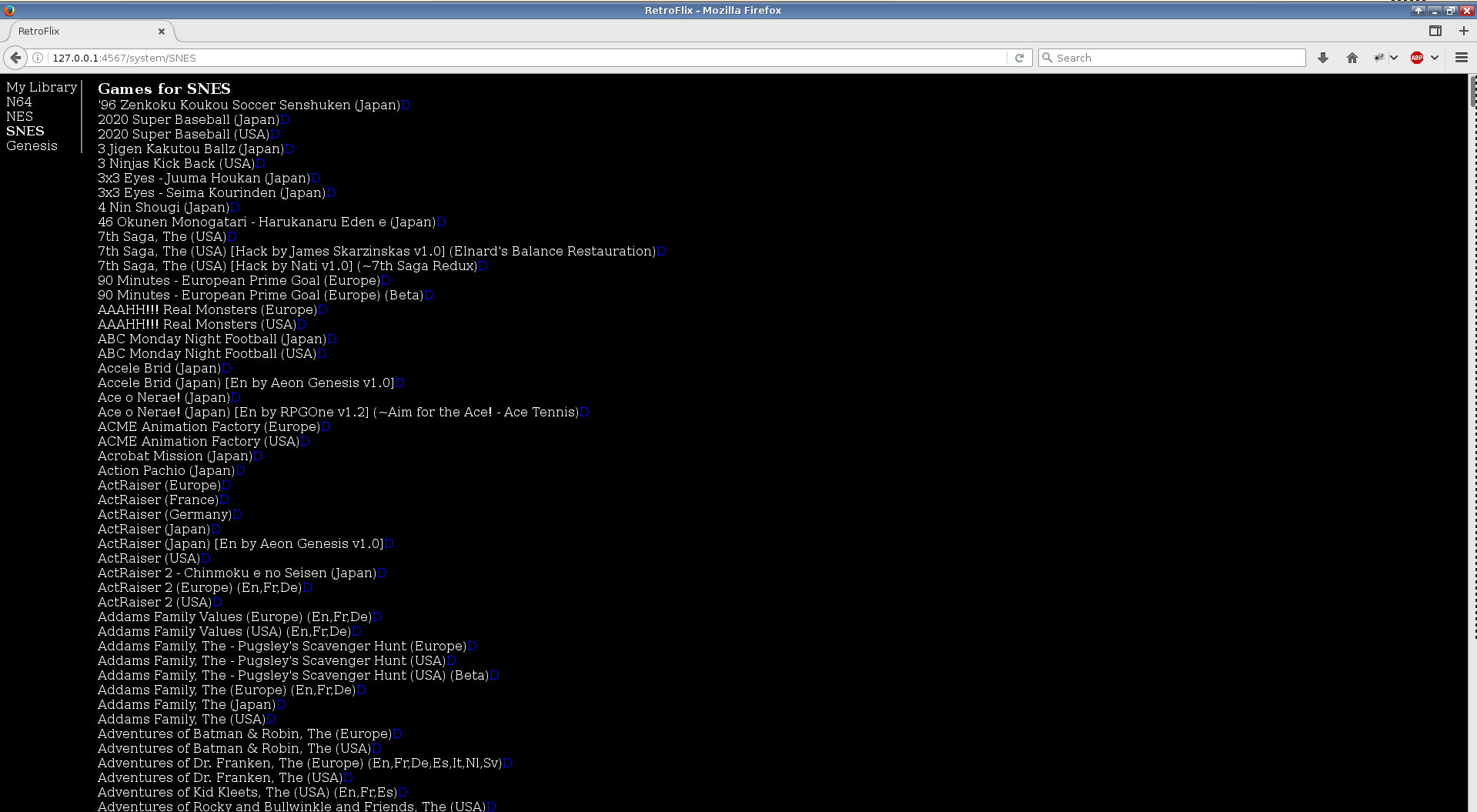
Task: Open My Library in the sidebar
Action: click(42, 87)
